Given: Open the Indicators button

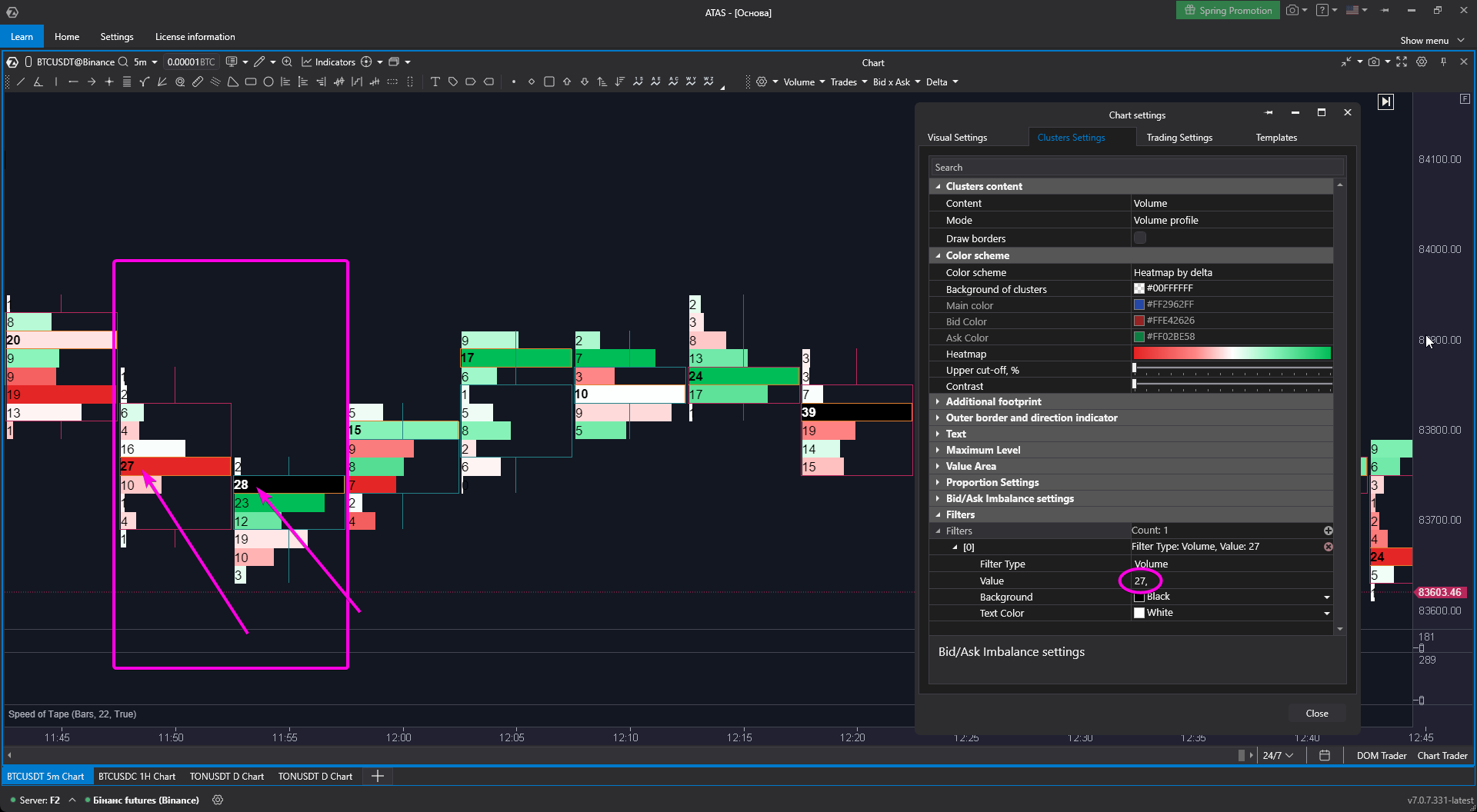Looking at the screenshot, I should coord(328,62).
